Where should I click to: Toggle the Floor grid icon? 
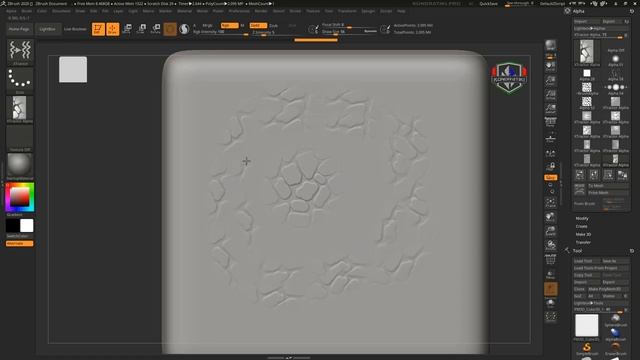coord(551,139)
